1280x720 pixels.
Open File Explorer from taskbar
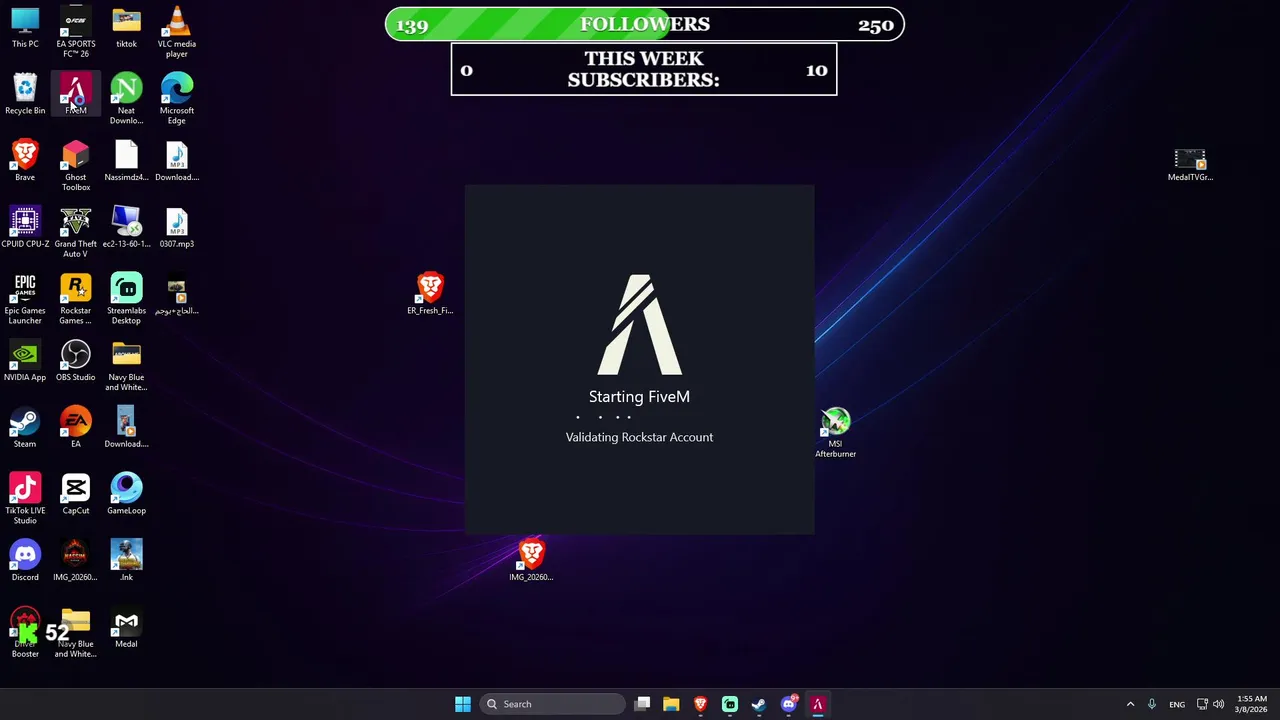click(671, 704)
